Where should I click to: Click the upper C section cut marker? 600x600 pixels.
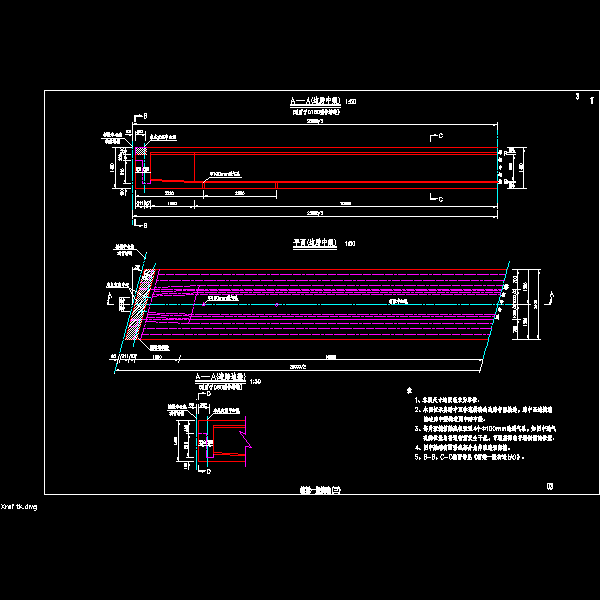(438, 135)
